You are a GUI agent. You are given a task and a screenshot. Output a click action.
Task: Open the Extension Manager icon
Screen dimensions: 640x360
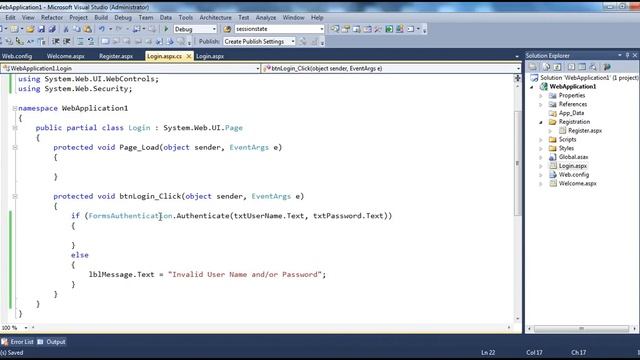coord(400,29)
